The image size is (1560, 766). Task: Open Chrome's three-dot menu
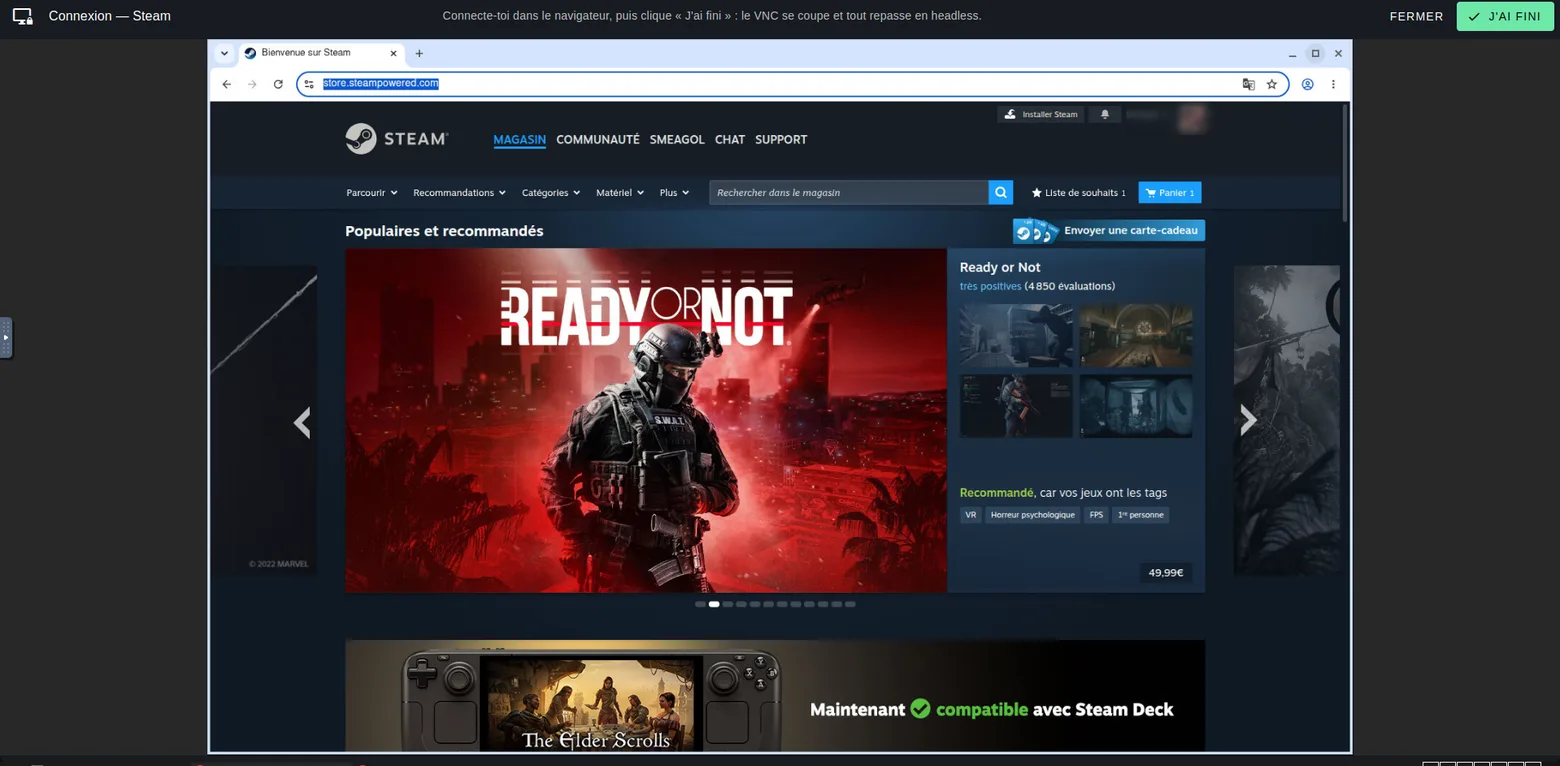[1333, 84]
